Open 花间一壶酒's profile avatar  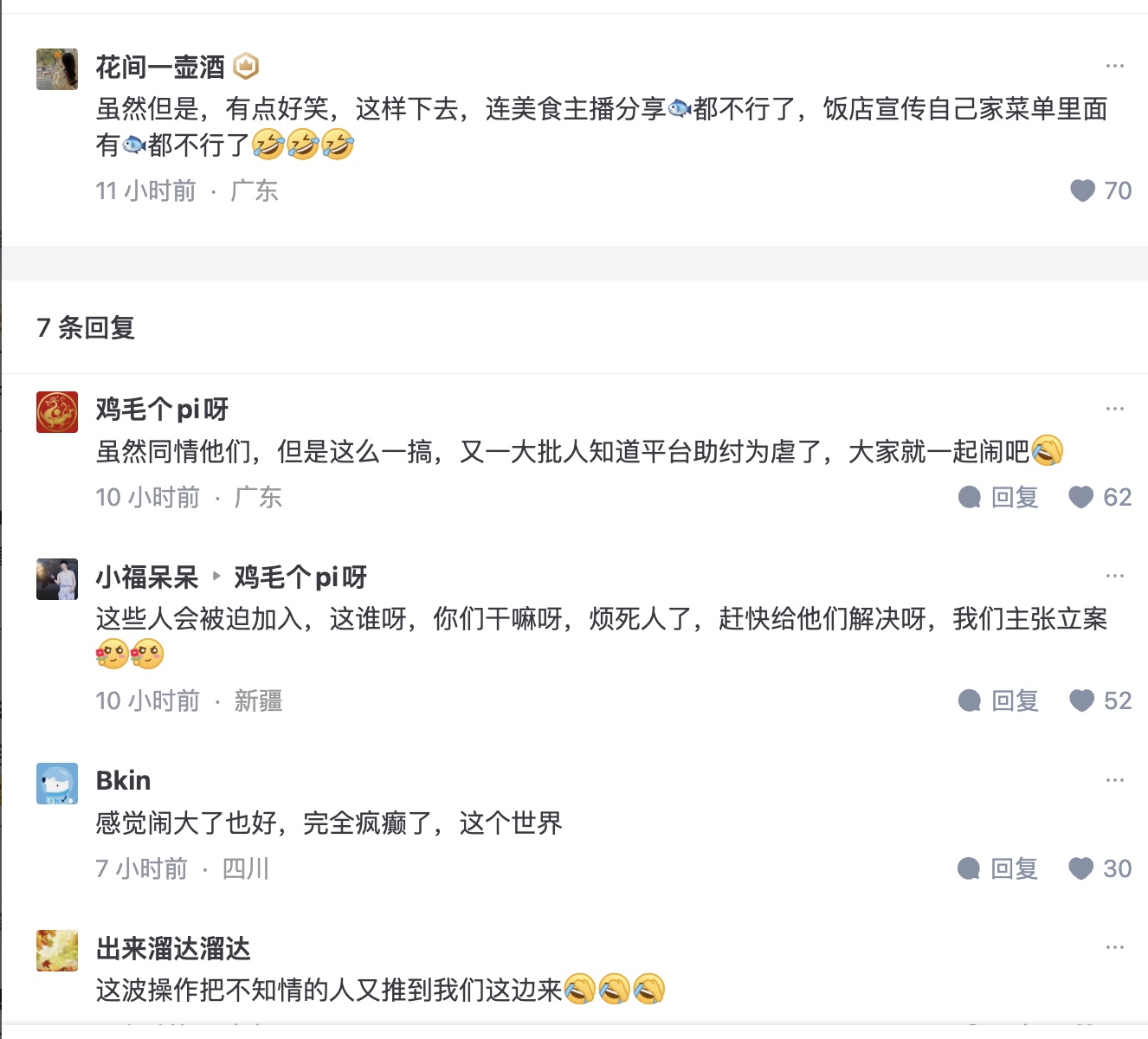click(57, 69)
